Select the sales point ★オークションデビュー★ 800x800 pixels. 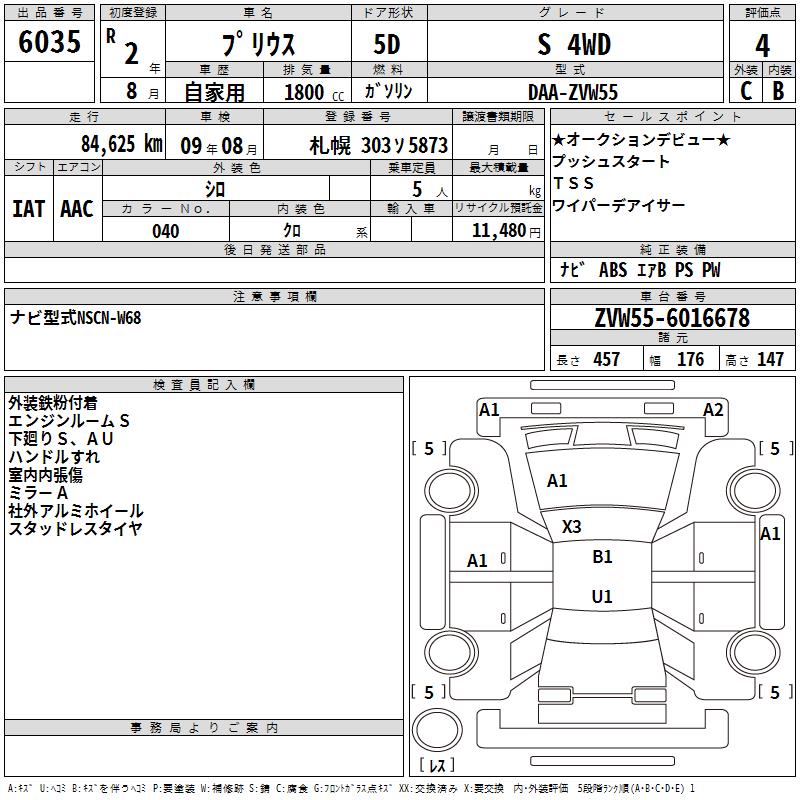641,139
